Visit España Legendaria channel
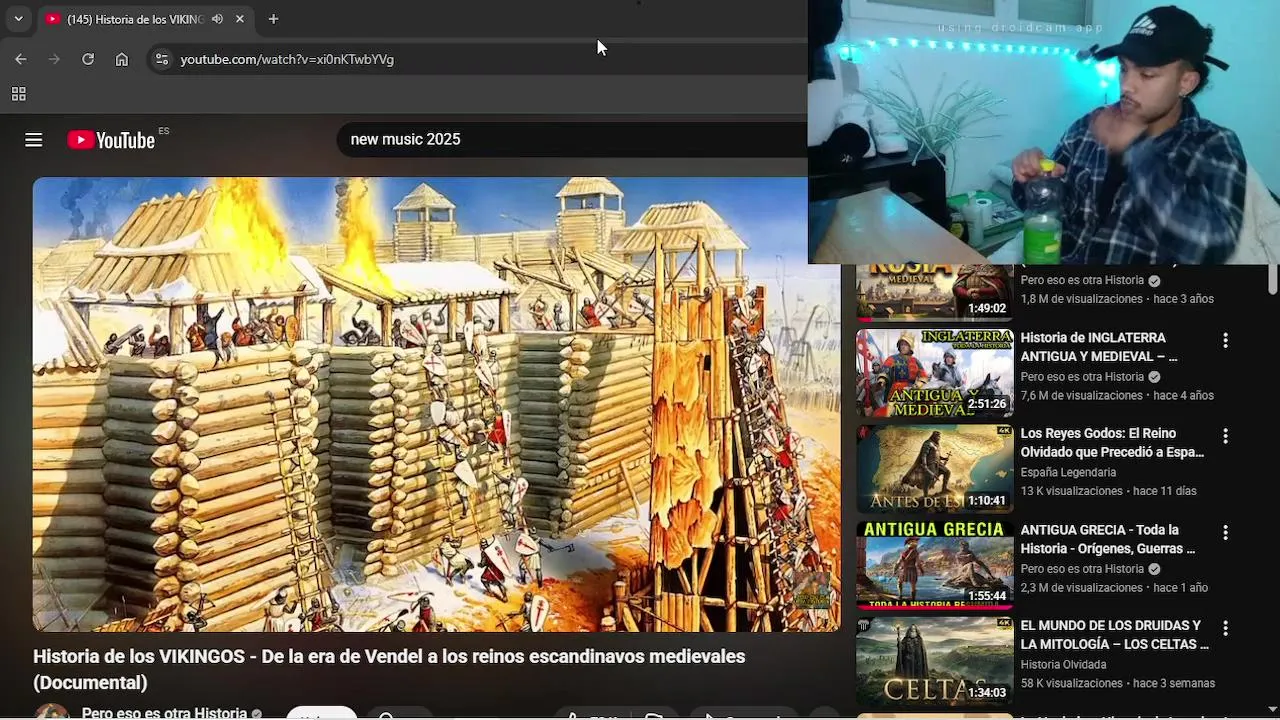Viewport: 1280px width, 720px height. click(x=1068, y=472)
